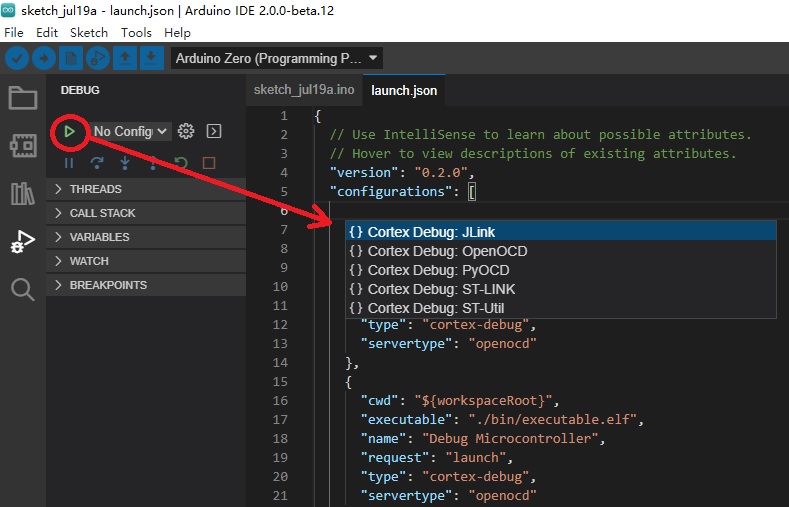Open the Edit menu
Screen dimensions: 789x507
tap(47, 33)
